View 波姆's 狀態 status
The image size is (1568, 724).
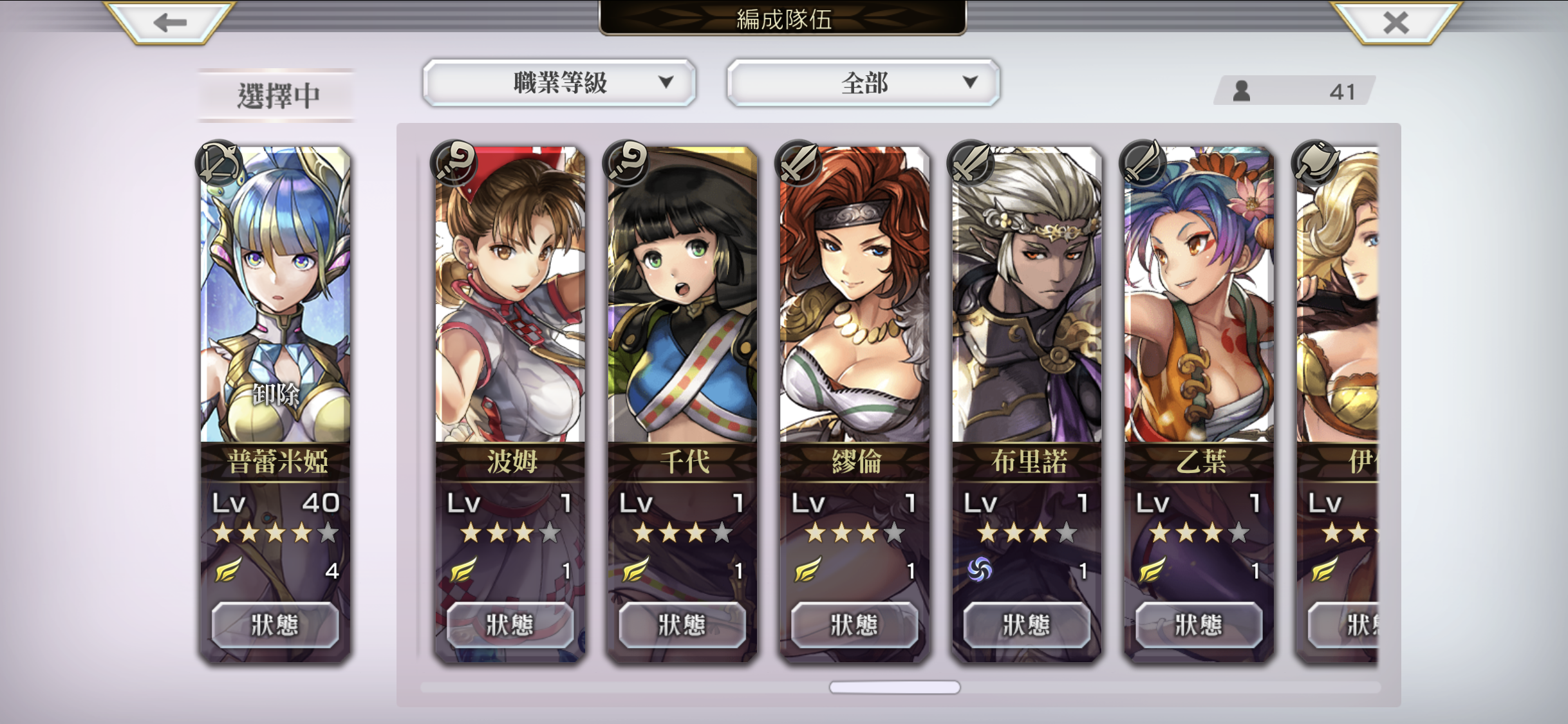coord(510,625)
